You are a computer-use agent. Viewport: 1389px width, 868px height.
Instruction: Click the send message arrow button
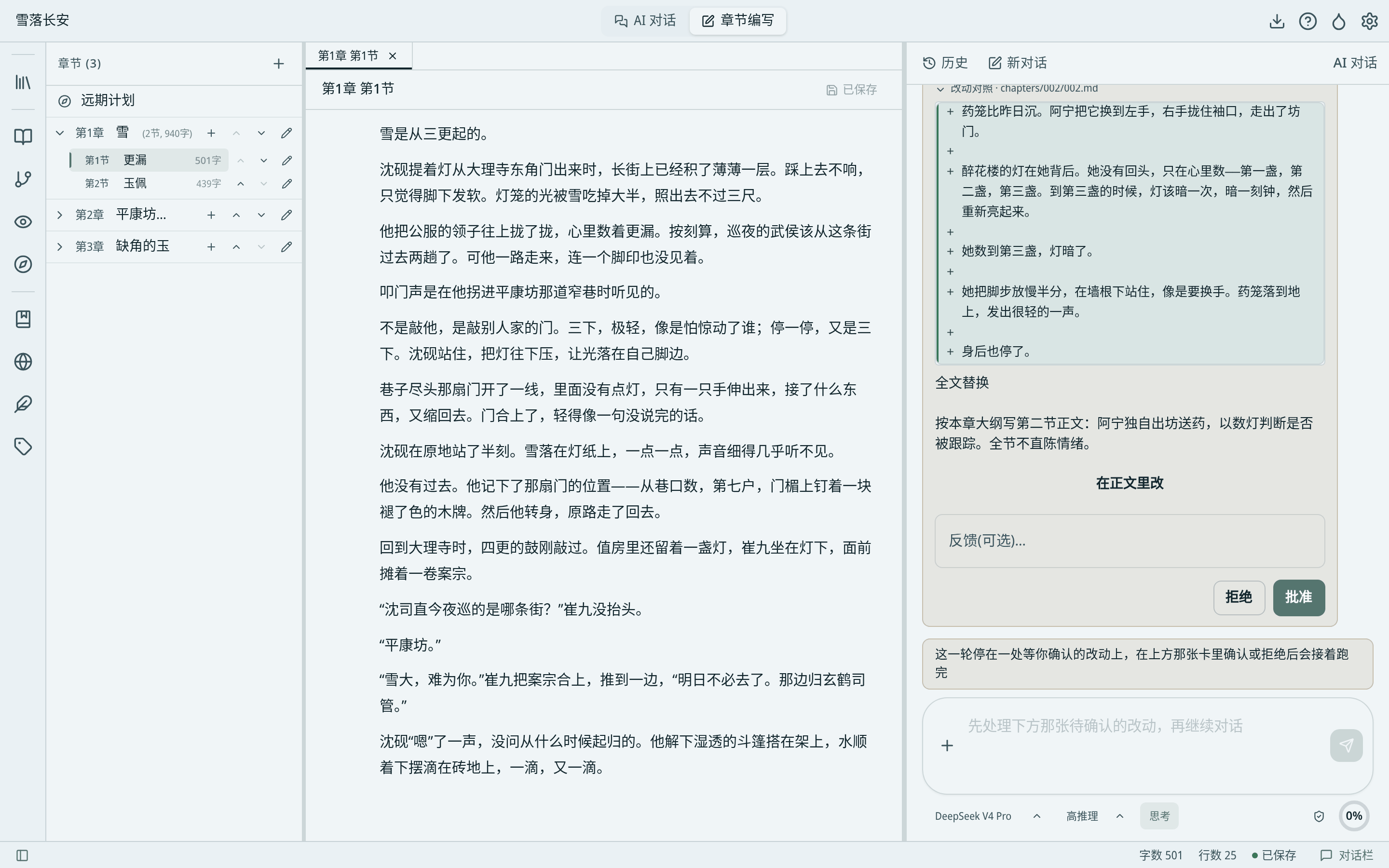(x=1346, y=745)
